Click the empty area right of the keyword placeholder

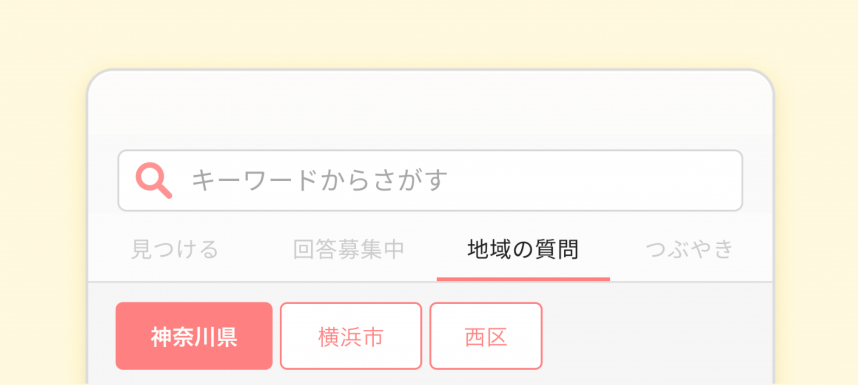[x=594, y=180]
